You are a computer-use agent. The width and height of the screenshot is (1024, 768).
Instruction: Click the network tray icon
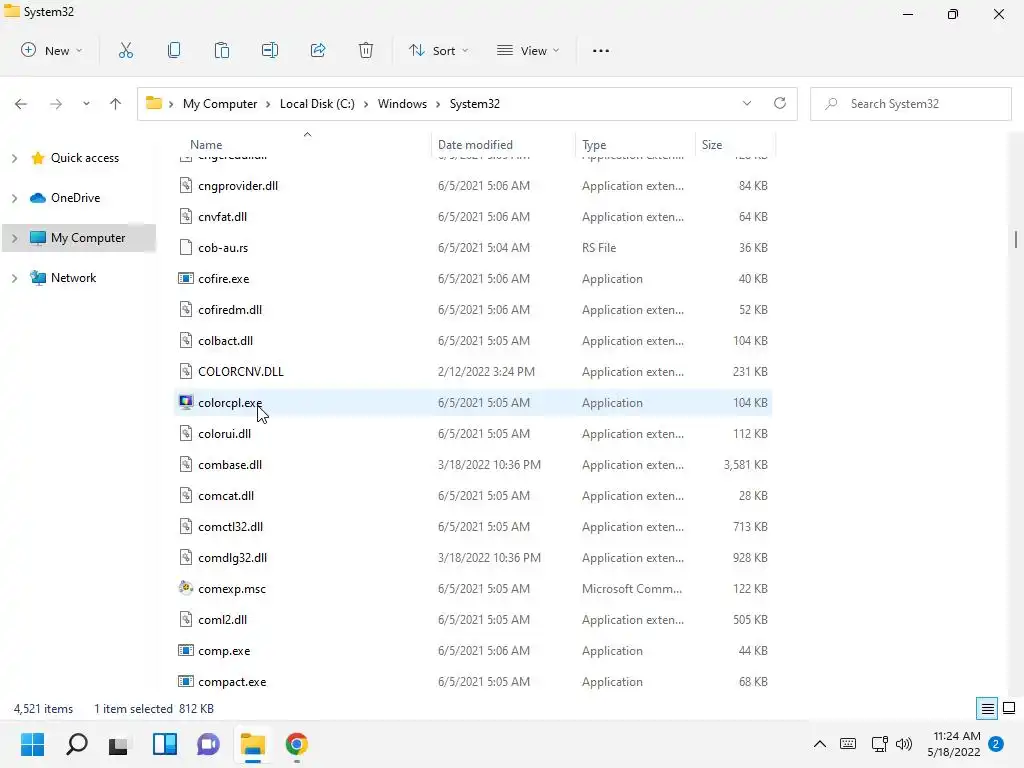(880, 744)
